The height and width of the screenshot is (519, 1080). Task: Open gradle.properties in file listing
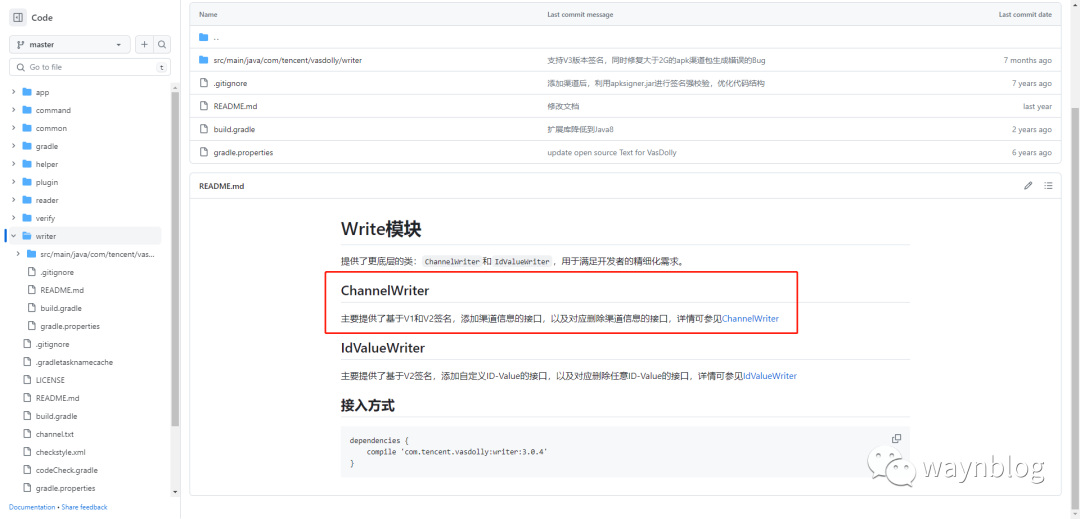pyautogui.click(x=243, y=152)
